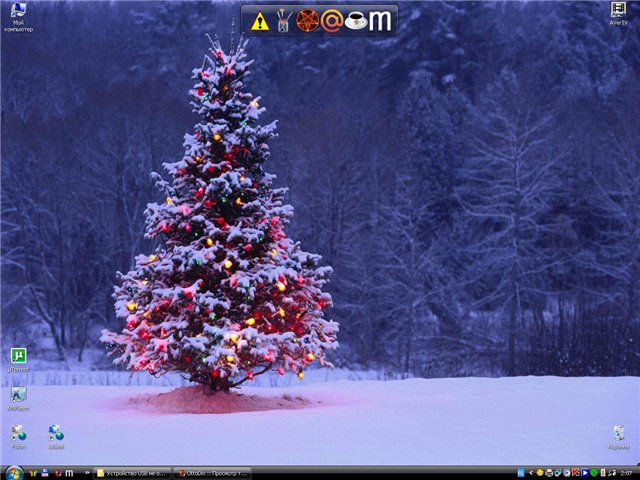Image resolution: width=640 pixels, height=480 pixels.
Task: Click the yellow warning triangle dock icon
Action: 260,21
